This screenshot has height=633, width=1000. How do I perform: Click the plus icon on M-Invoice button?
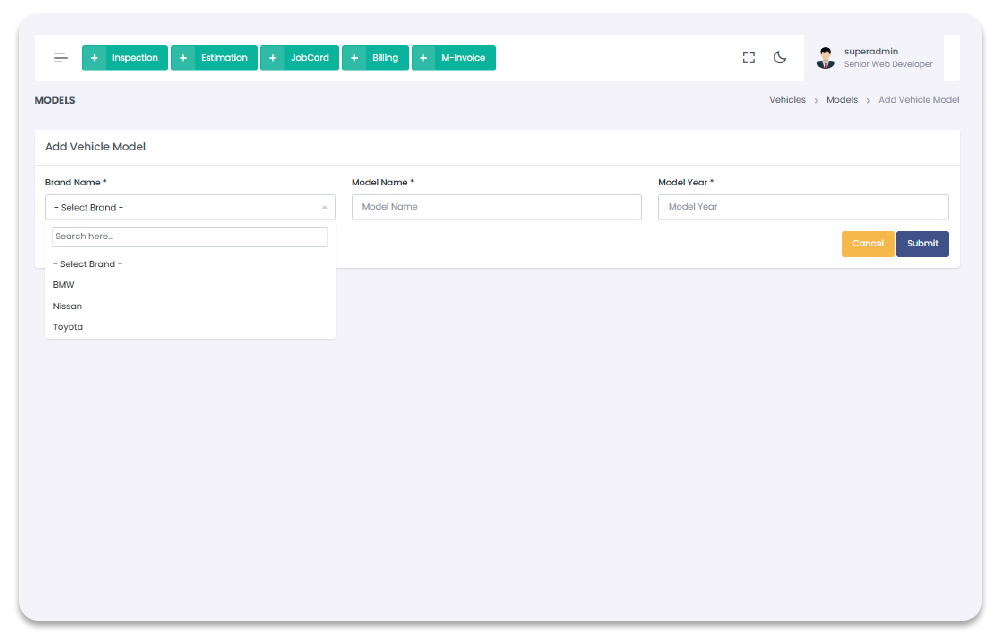point(424,58)
